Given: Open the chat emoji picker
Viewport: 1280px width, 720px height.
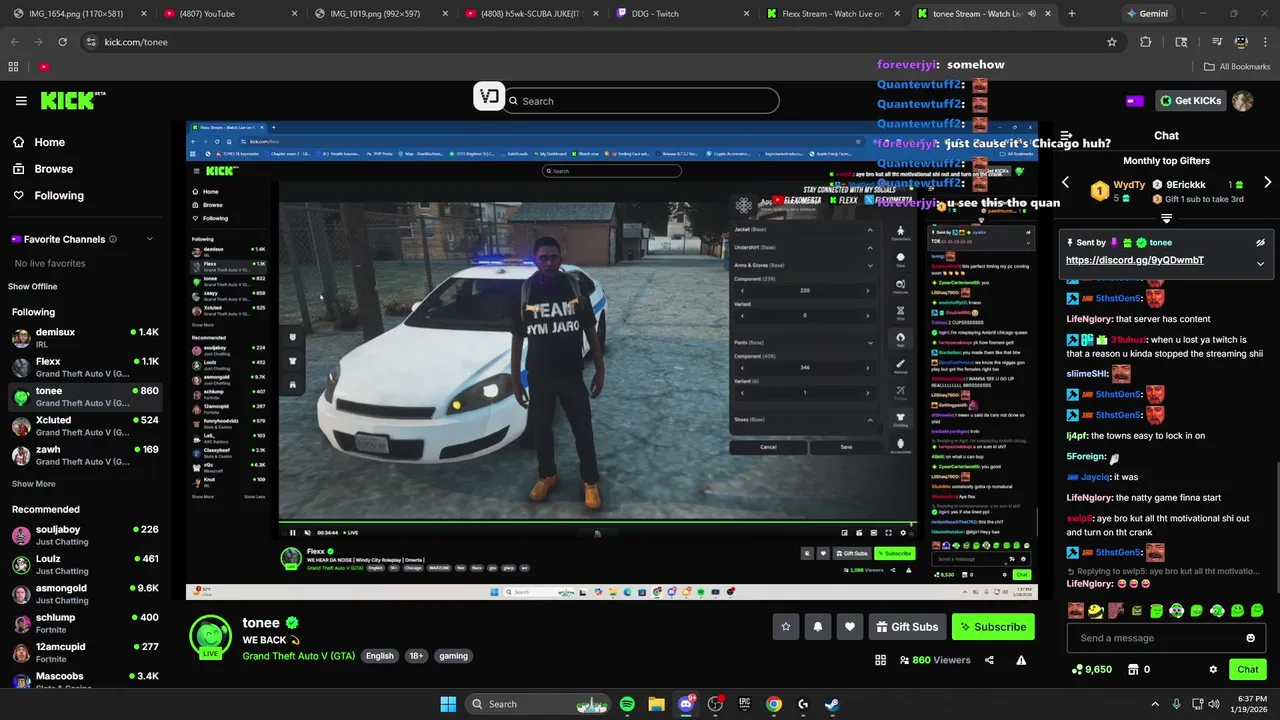Looking at the screenshot, I should tap(1250, 638).
